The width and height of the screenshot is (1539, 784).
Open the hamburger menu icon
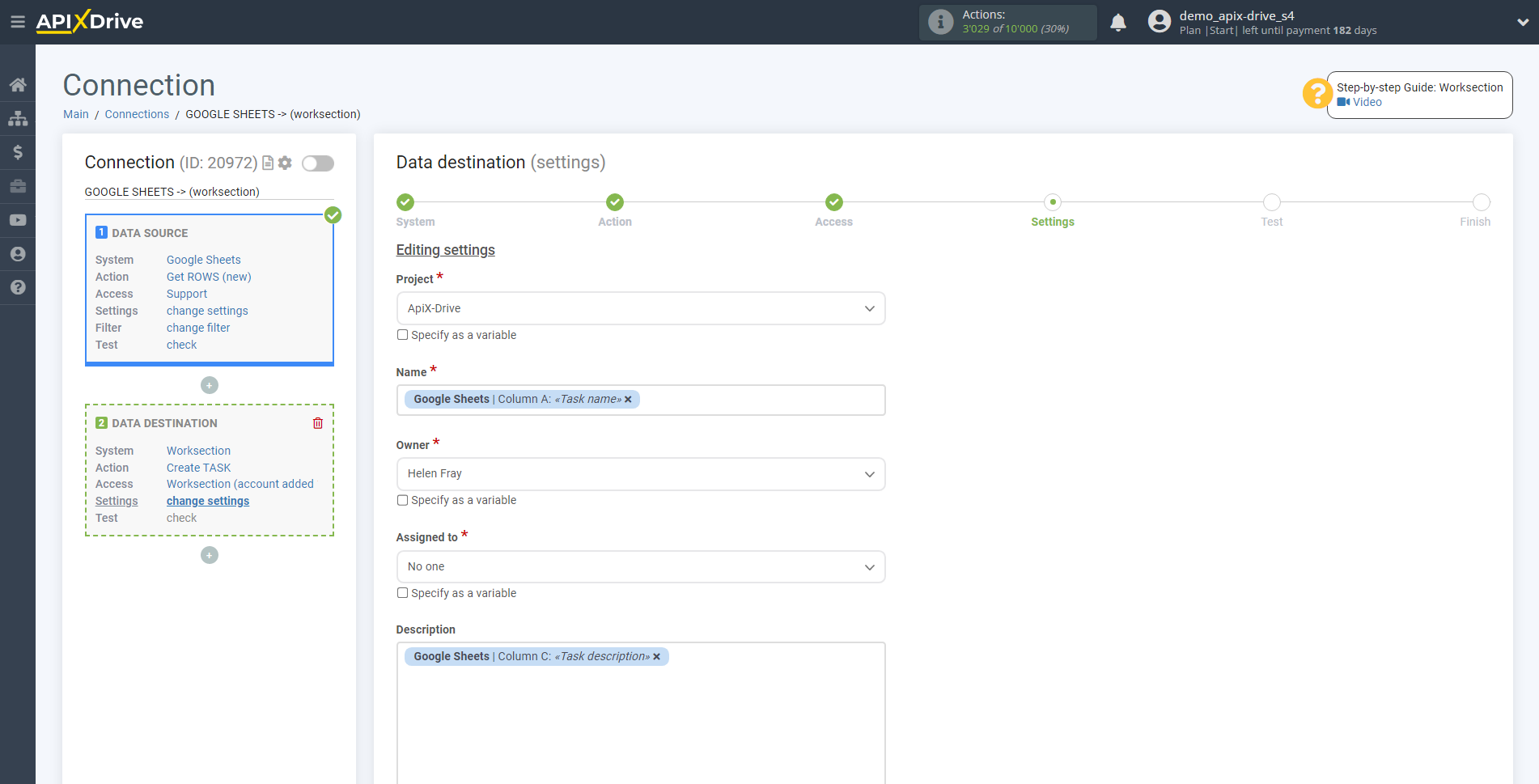[18, 22]
